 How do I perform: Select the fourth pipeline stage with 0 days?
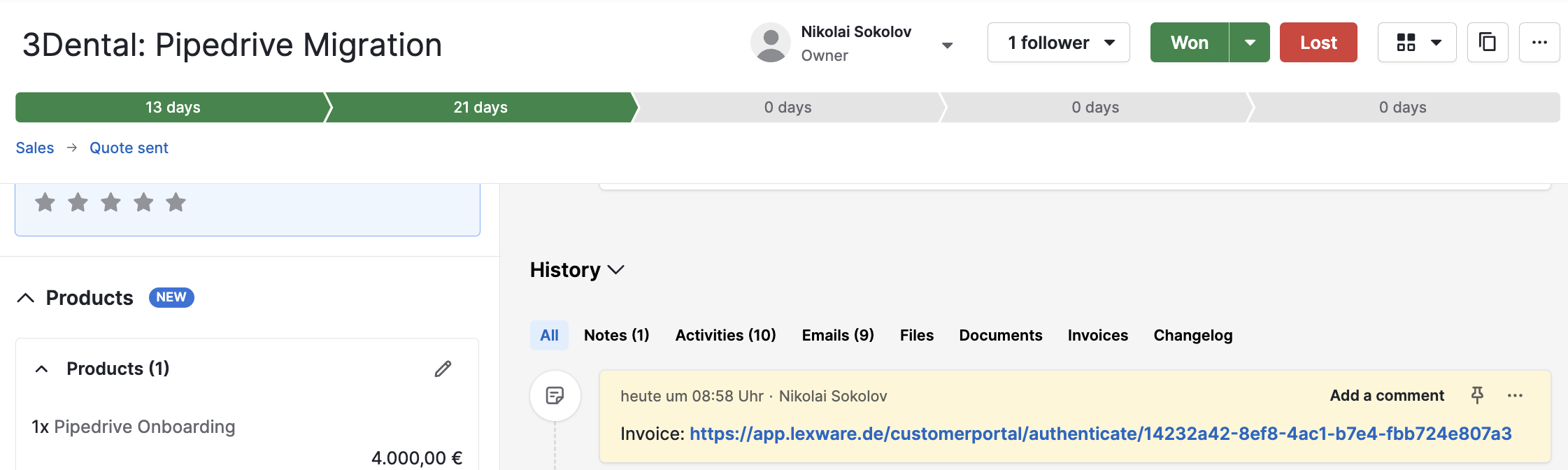coord(1095,107)
